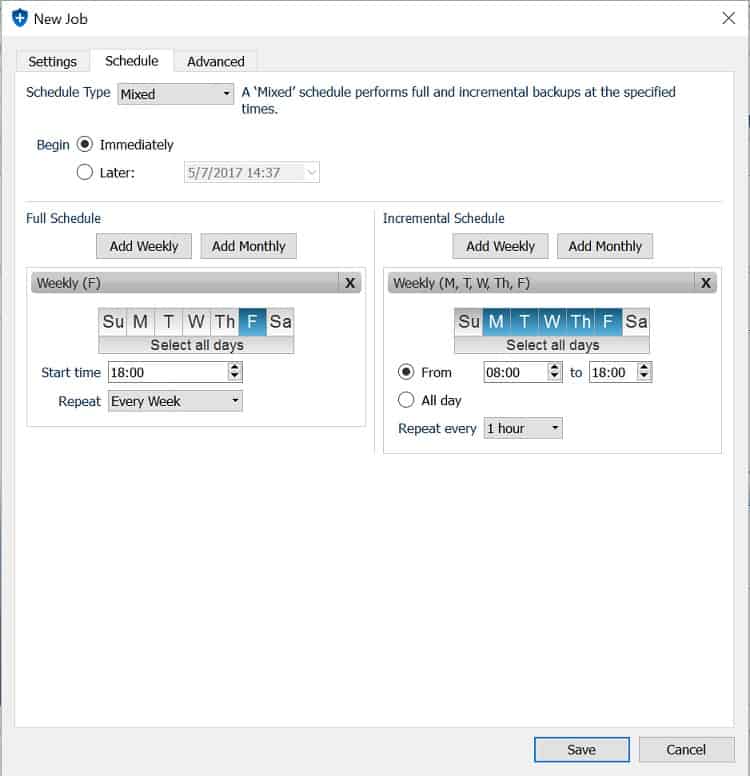This screenshot has width=750, height=776.
Task: Switch to the Schedule tab
Action: (132, 60)
